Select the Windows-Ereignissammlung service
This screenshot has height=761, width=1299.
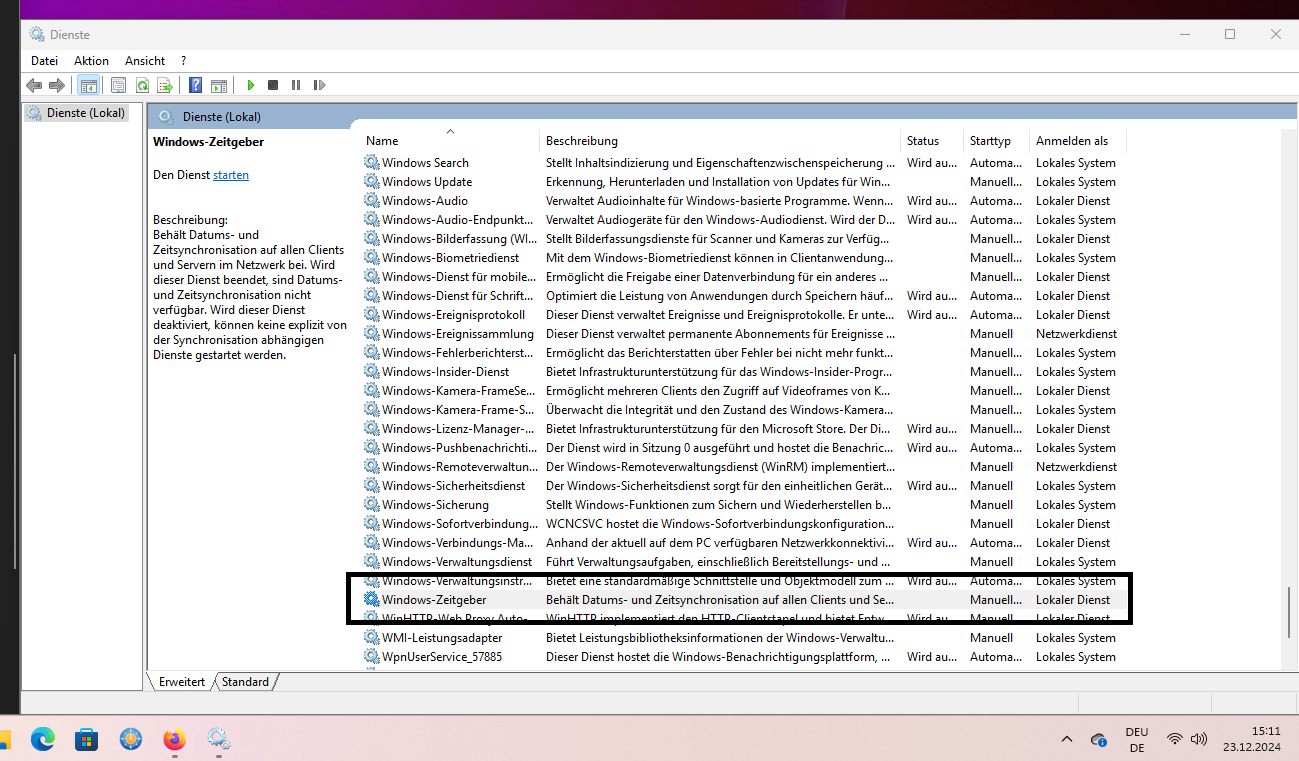[x=457, y=334]
